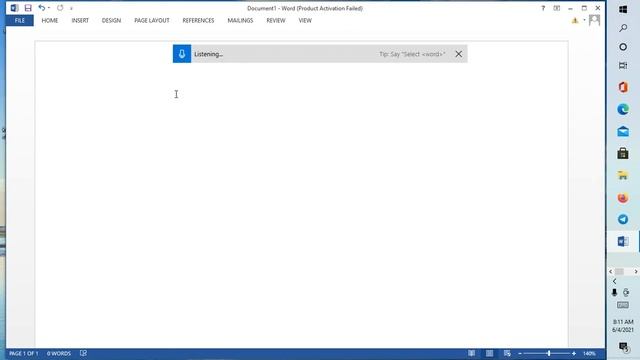This screenshot has height=360, width=640.
Task: Expand the account warning dropdown arrow
Action: coord(584,20)
